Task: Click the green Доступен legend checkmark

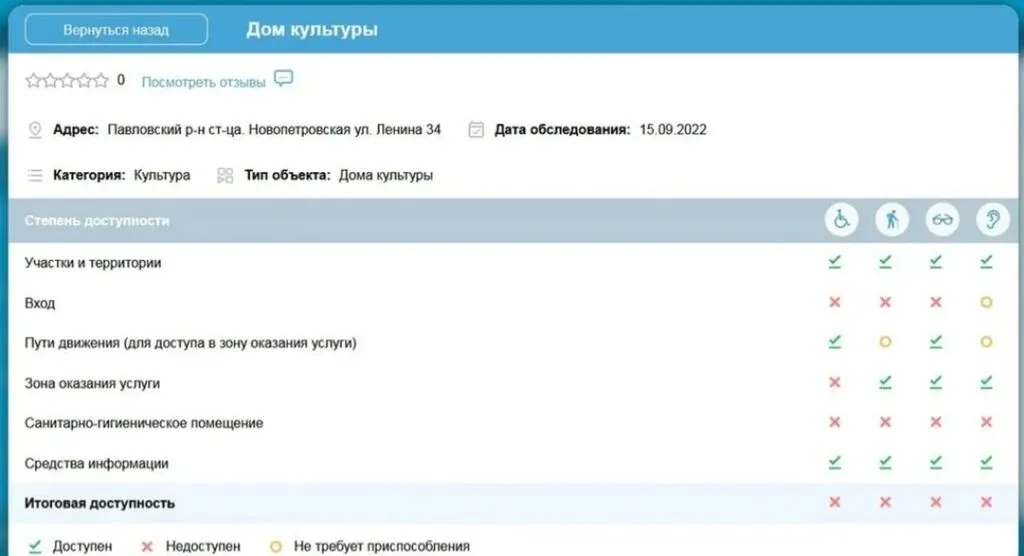Action: click(35, 546)
